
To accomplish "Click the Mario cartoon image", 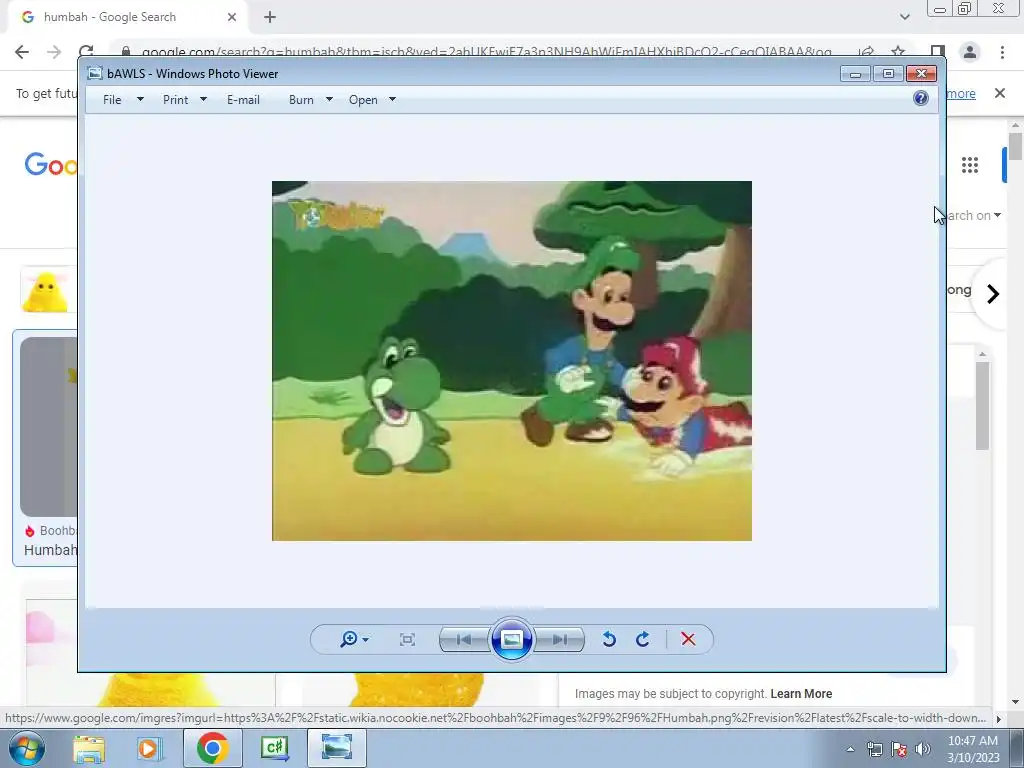I will pyautogui.click(x=511, y=360).
